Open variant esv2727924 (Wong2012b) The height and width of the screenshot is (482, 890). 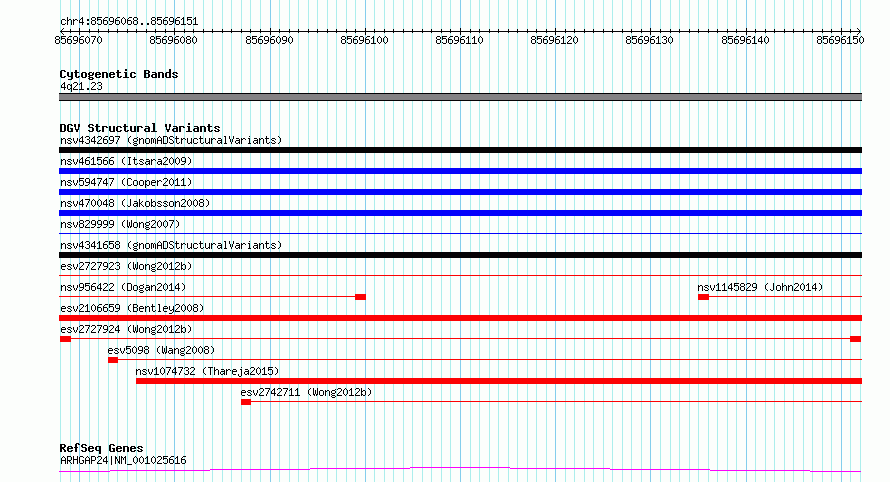click(x=126, y=329)
